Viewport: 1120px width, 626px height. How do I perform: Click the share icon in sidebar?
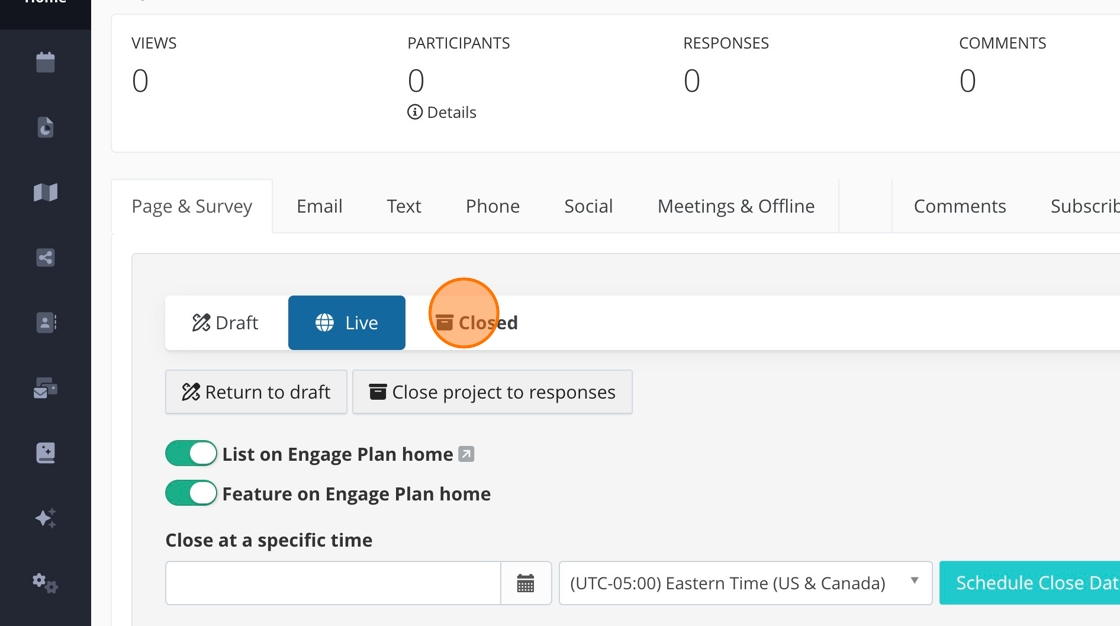pos(45,258)
